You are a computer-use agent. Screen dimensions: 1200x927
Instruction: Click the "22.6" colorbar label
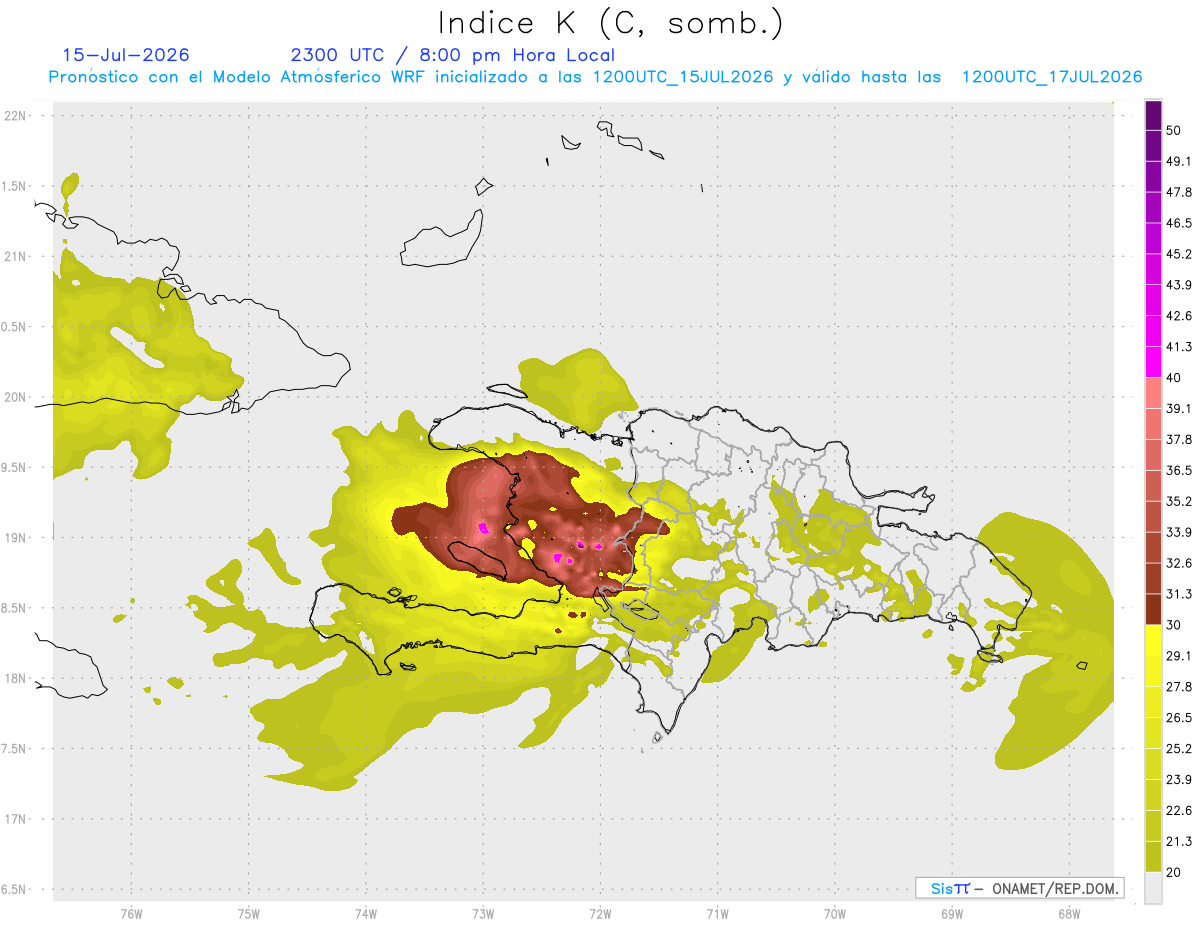1179,811
